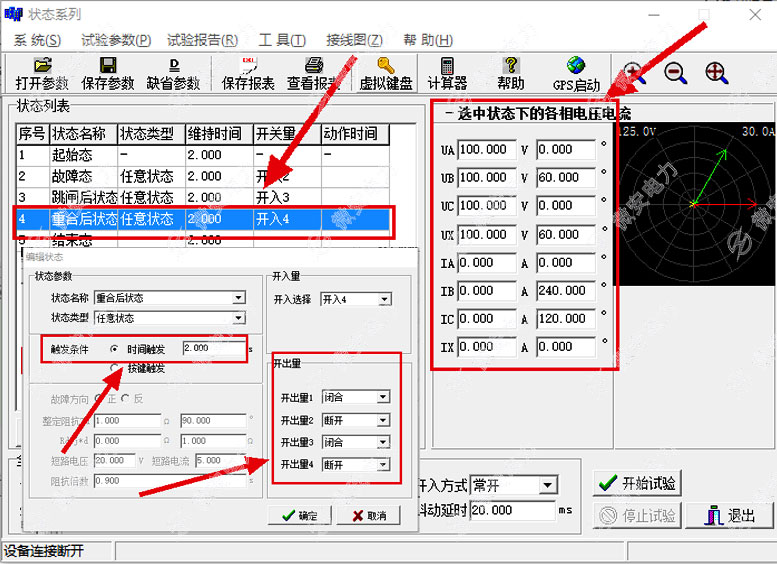
Task: Select the 时间触发 radio button
Action: 115,348
